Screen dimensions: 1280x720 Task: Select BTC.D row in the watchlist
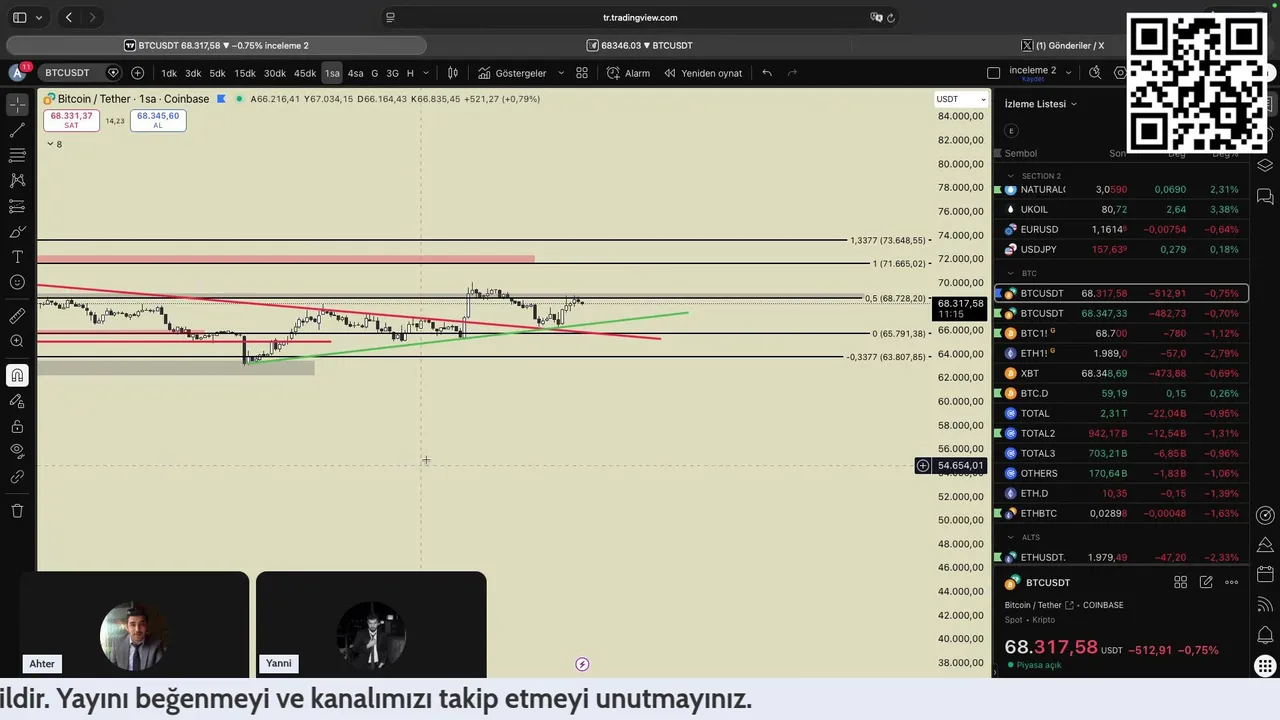tap(1120, 394)
